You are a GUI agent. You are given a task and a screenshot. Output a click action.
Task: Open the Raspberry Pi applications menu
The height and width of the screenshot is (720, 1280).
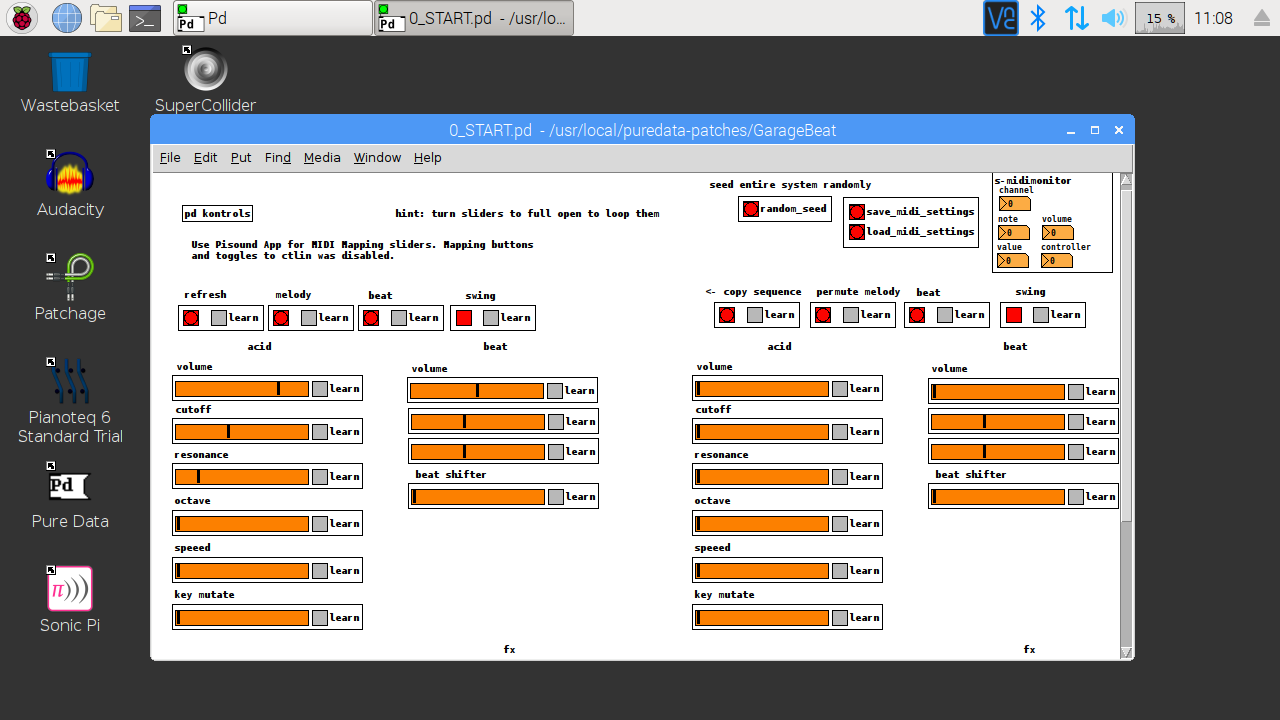coord(22,18)
